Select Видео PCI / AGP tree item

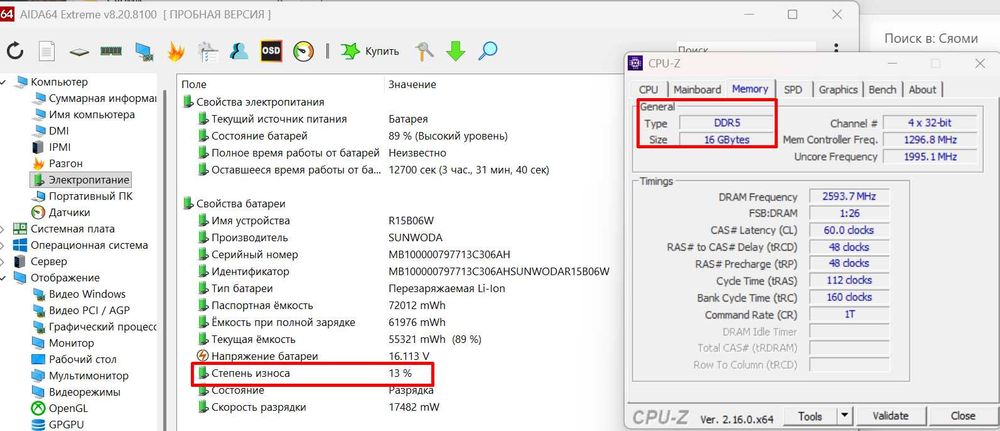79,310
